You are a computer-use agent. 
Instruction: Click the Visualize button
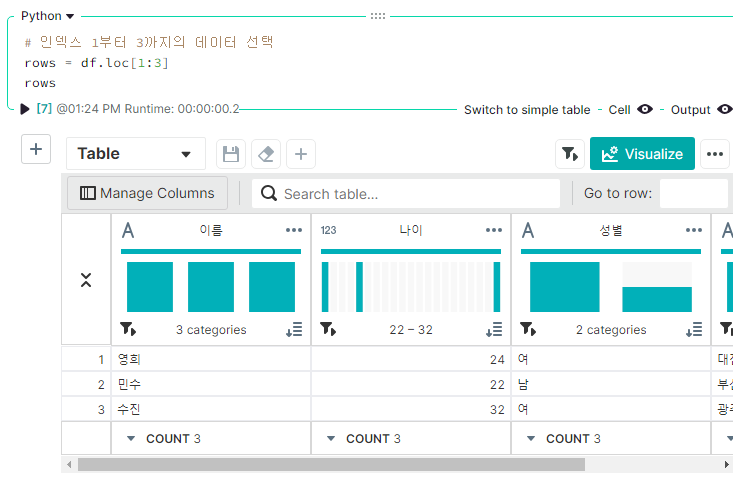click(642, 154)
